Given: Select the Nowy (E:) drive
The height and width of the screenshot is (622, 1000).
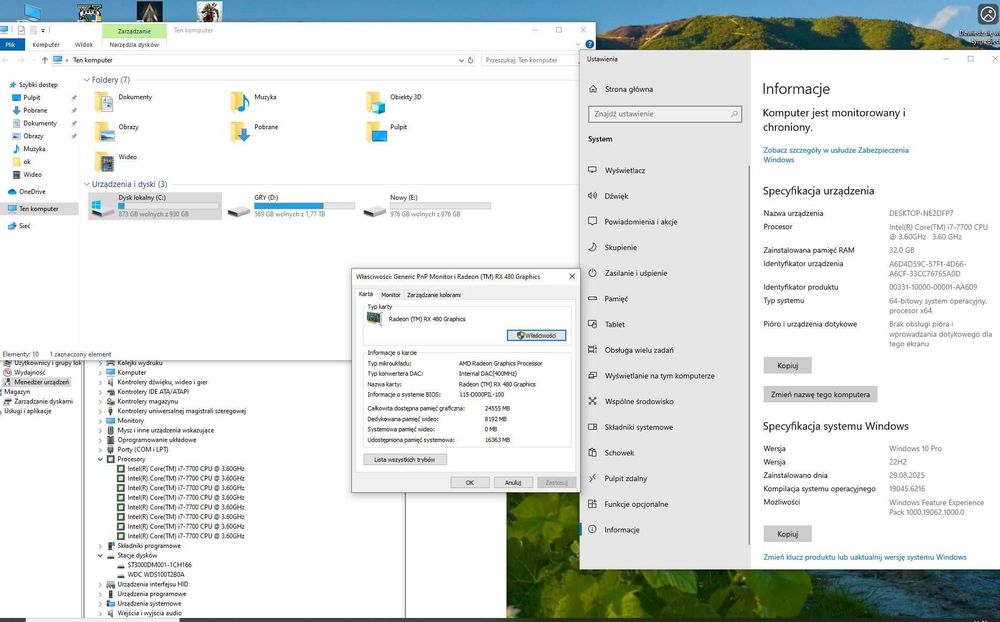Looking at the screenshot, I should (x=427, y=206).
